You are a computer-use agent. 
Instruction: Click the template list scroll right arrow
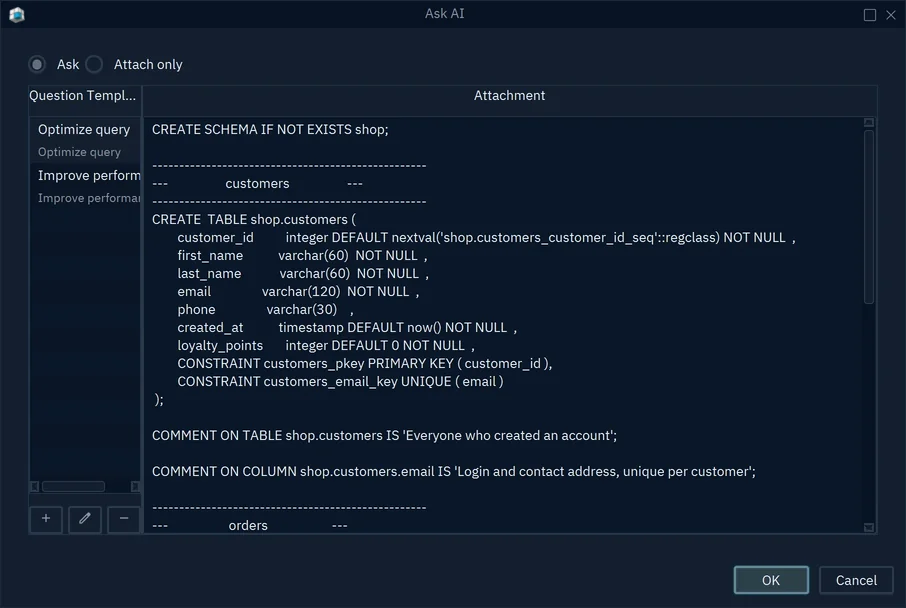point(135,487)
